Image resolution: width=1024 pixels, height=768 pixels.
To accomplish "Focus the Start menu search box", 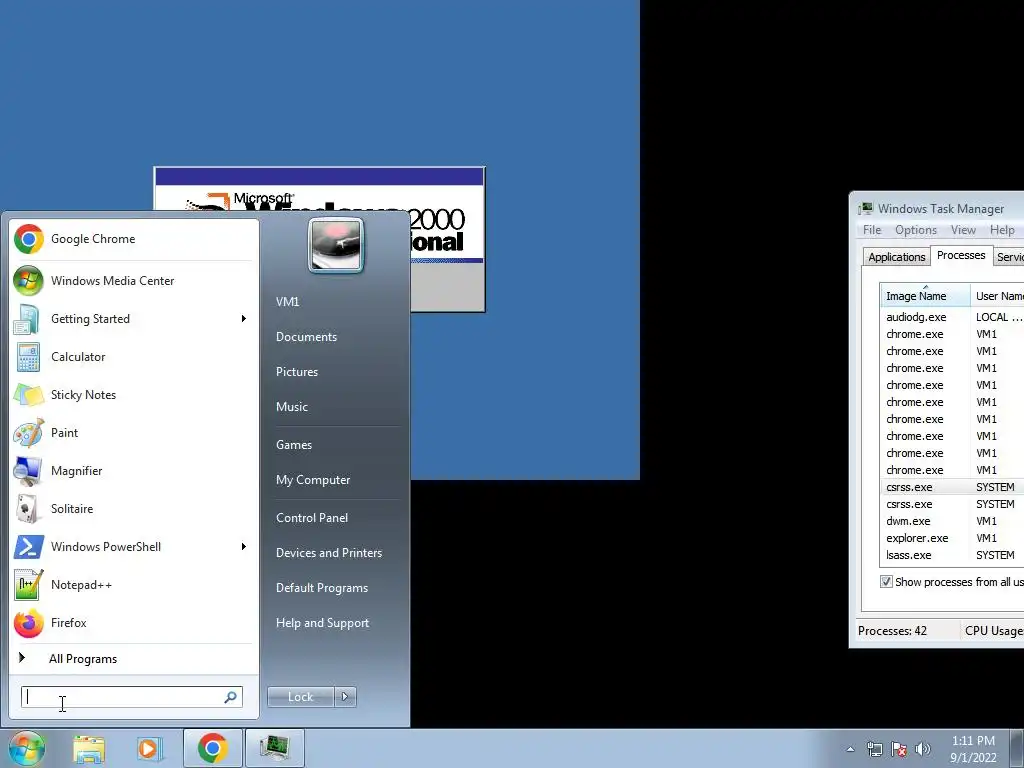I will coord(131,697).
